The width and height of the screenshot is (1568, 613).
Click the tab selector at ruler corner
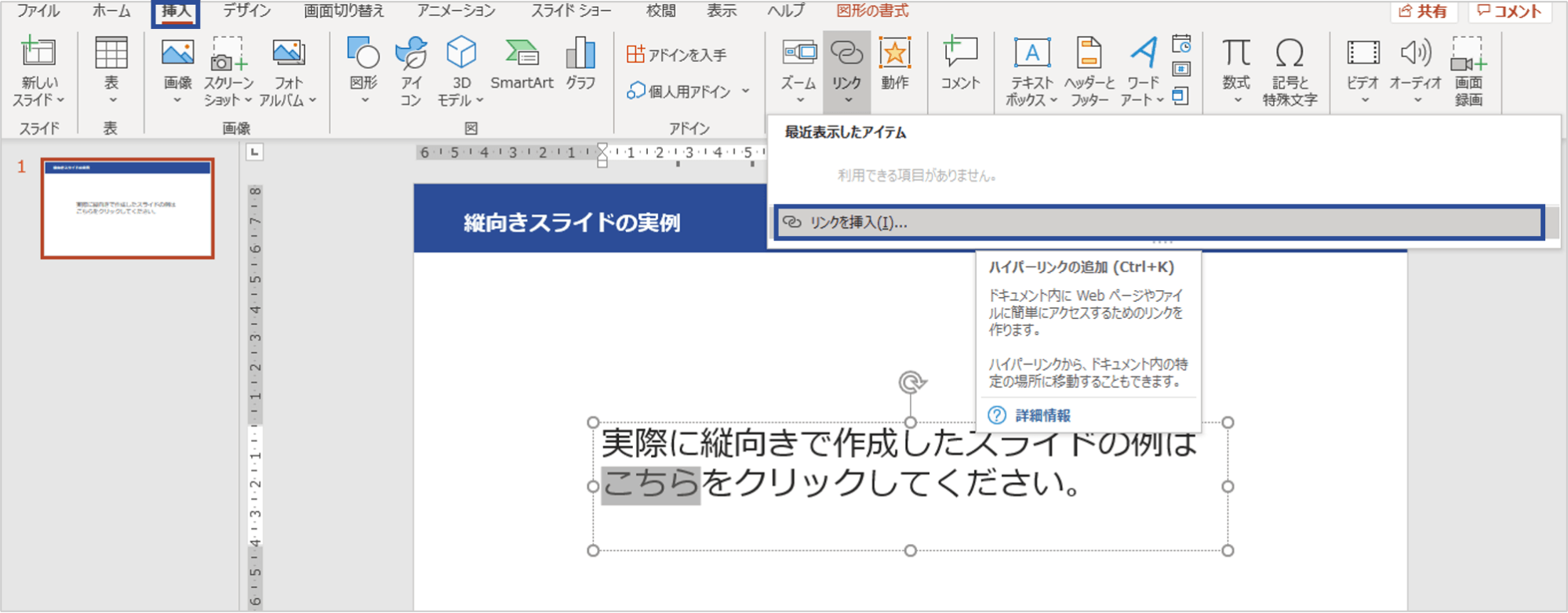tap(254, 152)
